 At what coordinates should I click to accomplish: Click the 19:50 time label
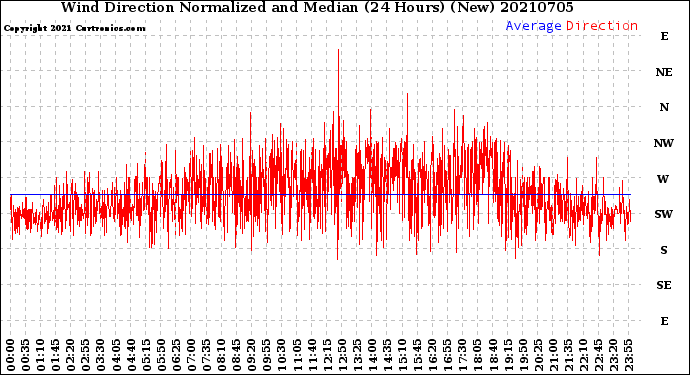[x=523, y=355]
